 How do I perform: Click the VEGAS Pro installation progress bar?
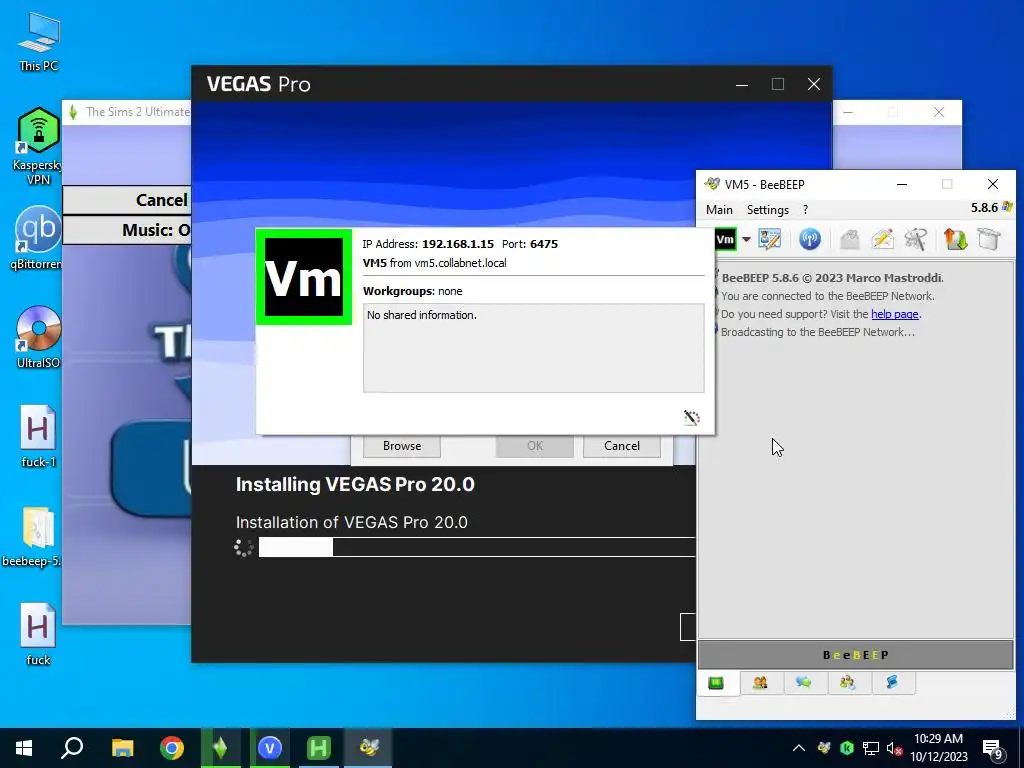pos(477,547)
